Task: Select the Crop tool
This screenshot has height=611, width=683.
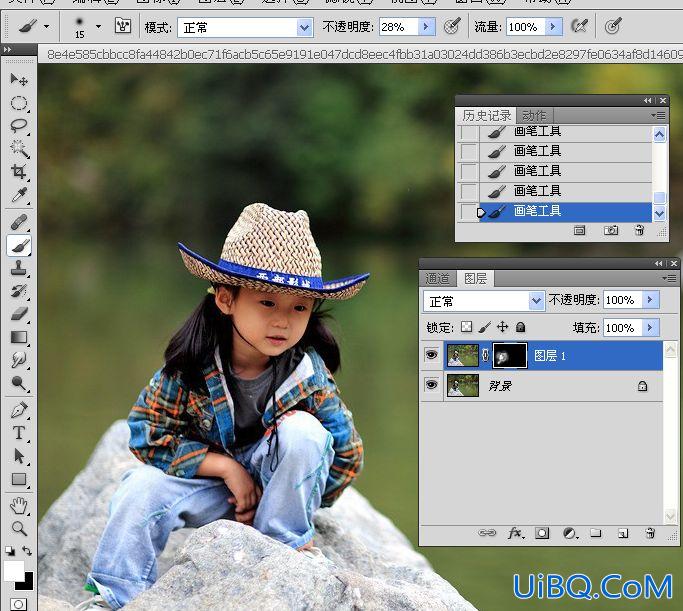Action: [x=19, y=172]
